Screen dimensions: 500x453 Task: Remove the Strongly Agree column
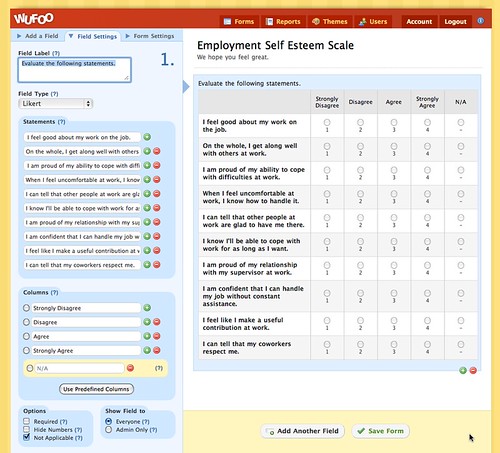(x=157, y=350)
